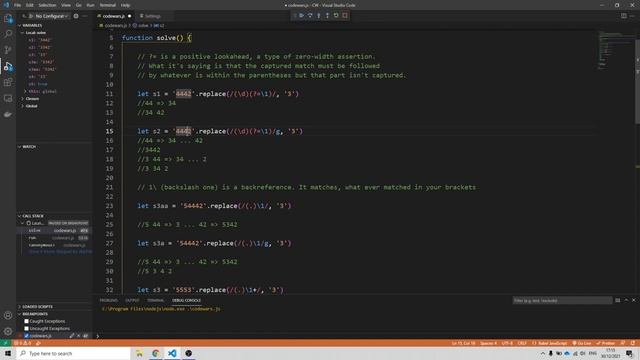Close the bottom panel
Image resolution: width=640 pixels, height=360 pixels.
[634, 300]
